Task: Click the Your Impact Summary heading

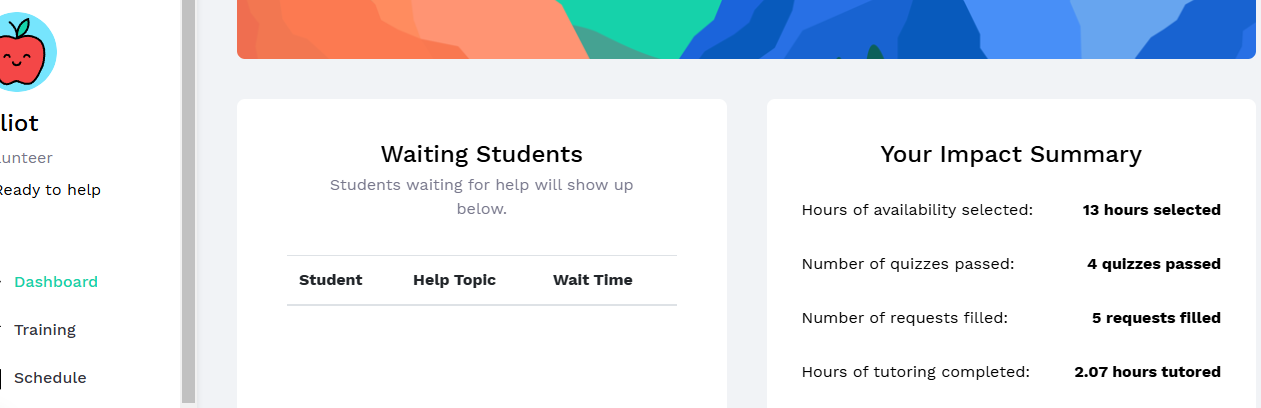Action: click(1010, 154)
